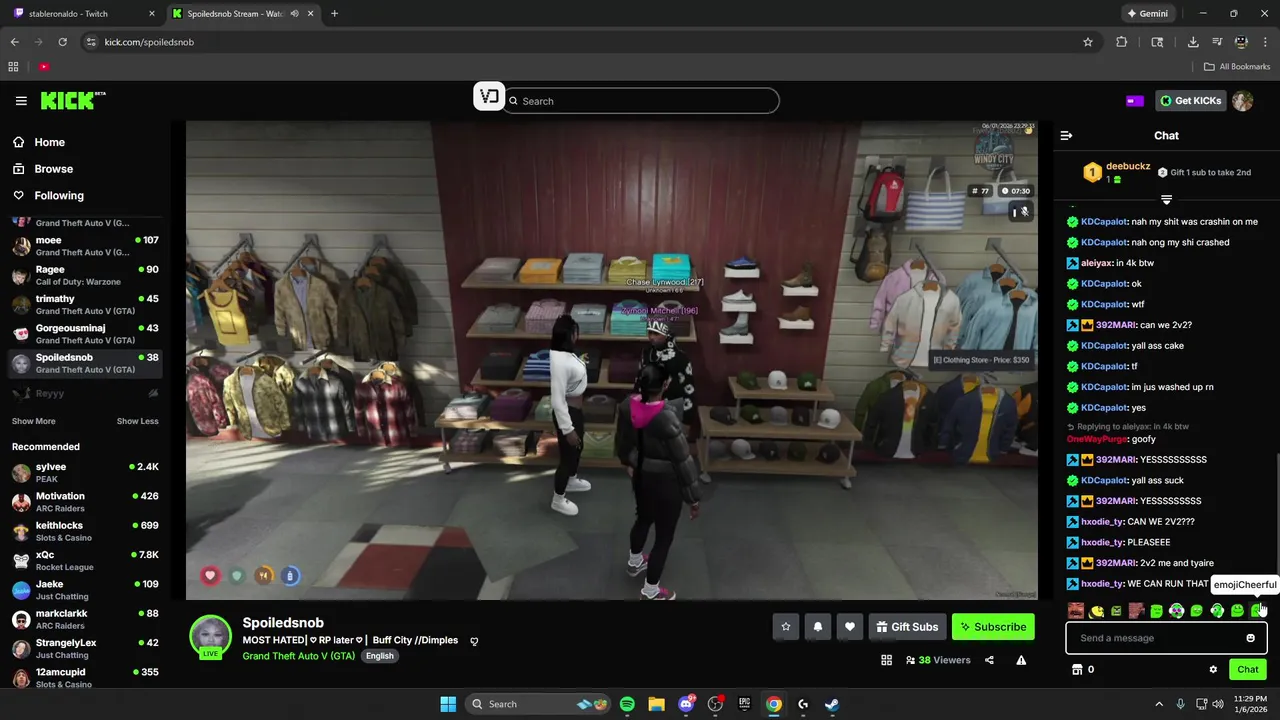Open a new browser tab
The width and height of the screenshot is (1280, 720).
pos(334,14)
